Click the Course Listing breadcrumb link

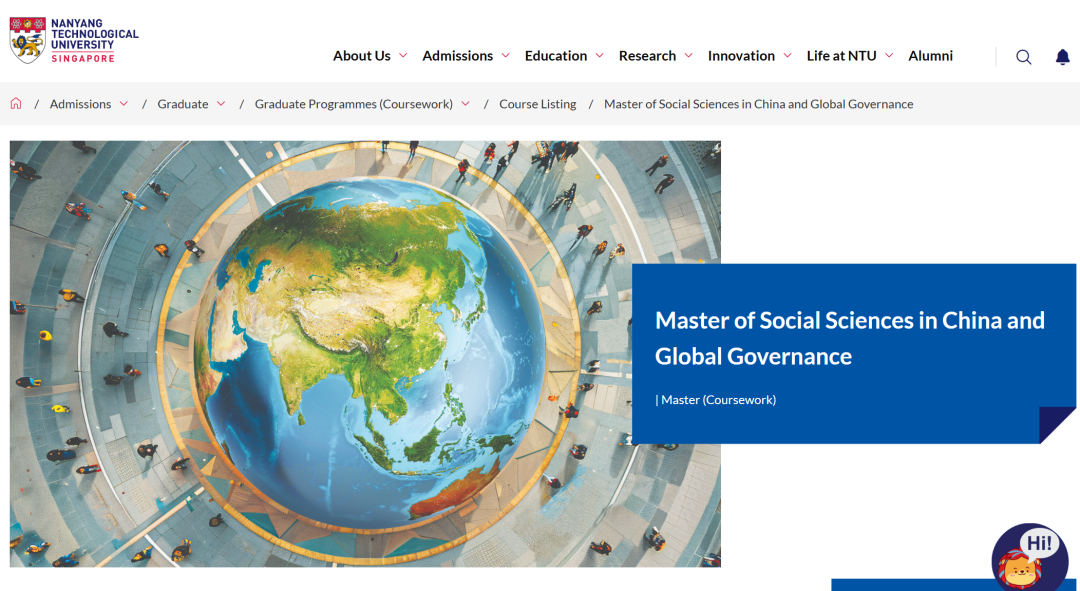coord(537,104)
